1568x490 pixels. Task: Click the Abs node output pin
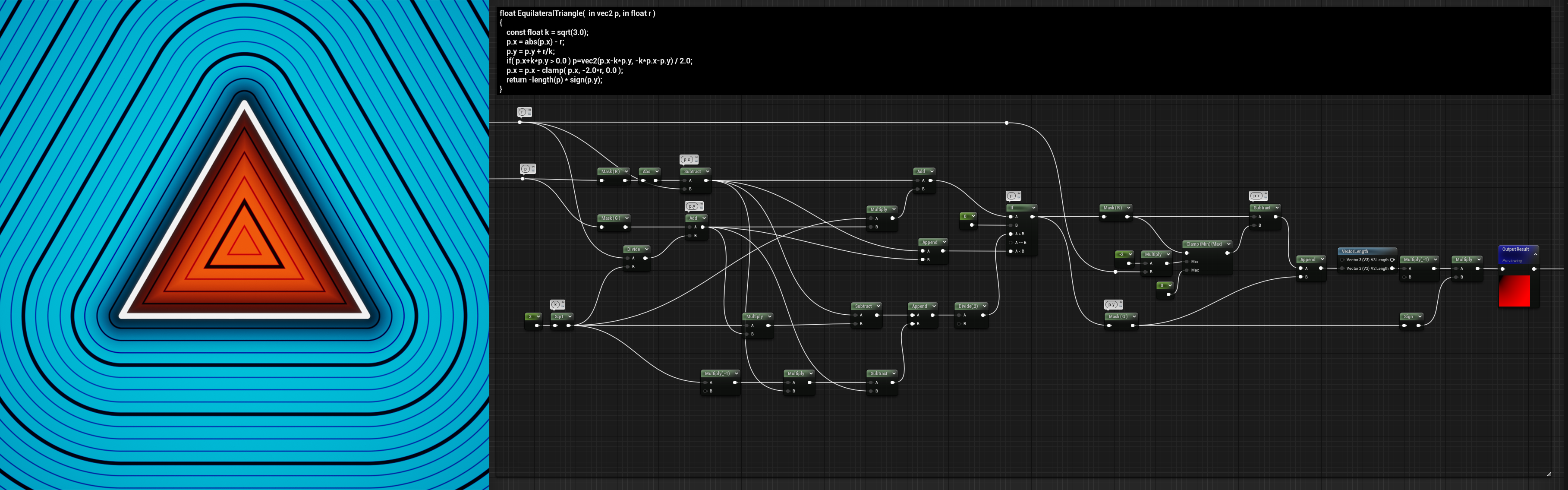(x=656, y=180)
